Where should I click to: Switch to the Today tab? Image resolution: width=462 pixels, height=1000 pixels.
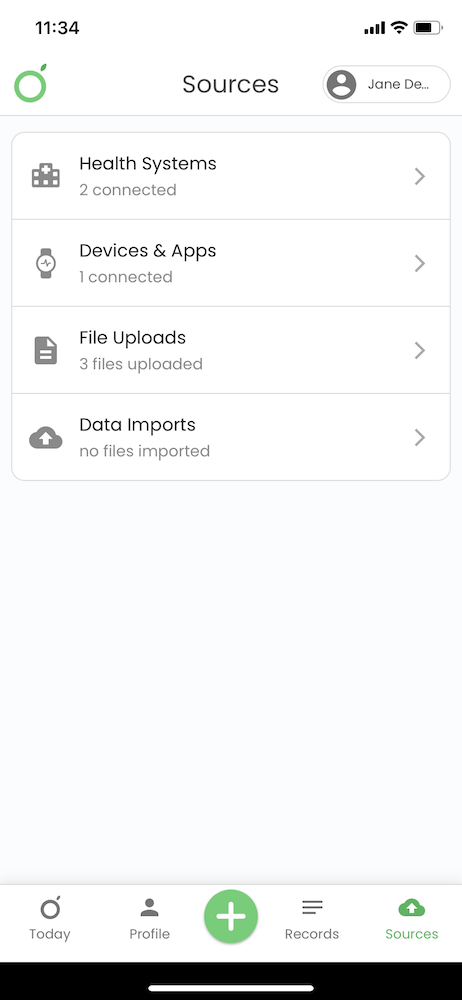[50, 918]
